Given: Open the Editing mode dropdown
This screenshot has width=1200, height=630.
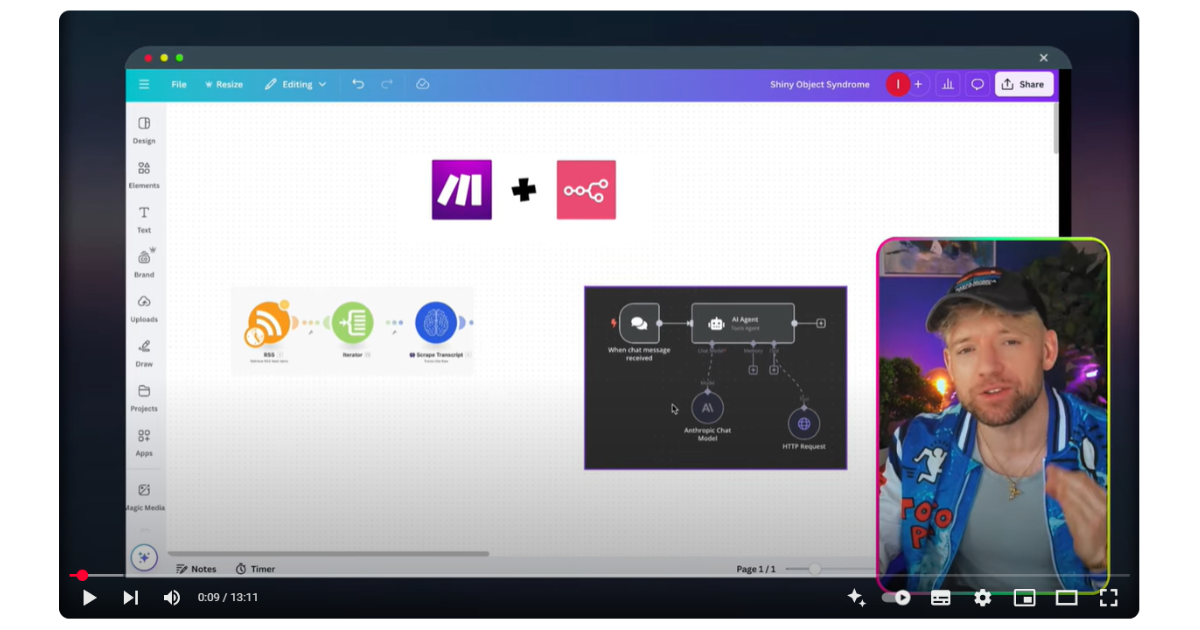Looking at the screenshot, I should coord(295,84).
